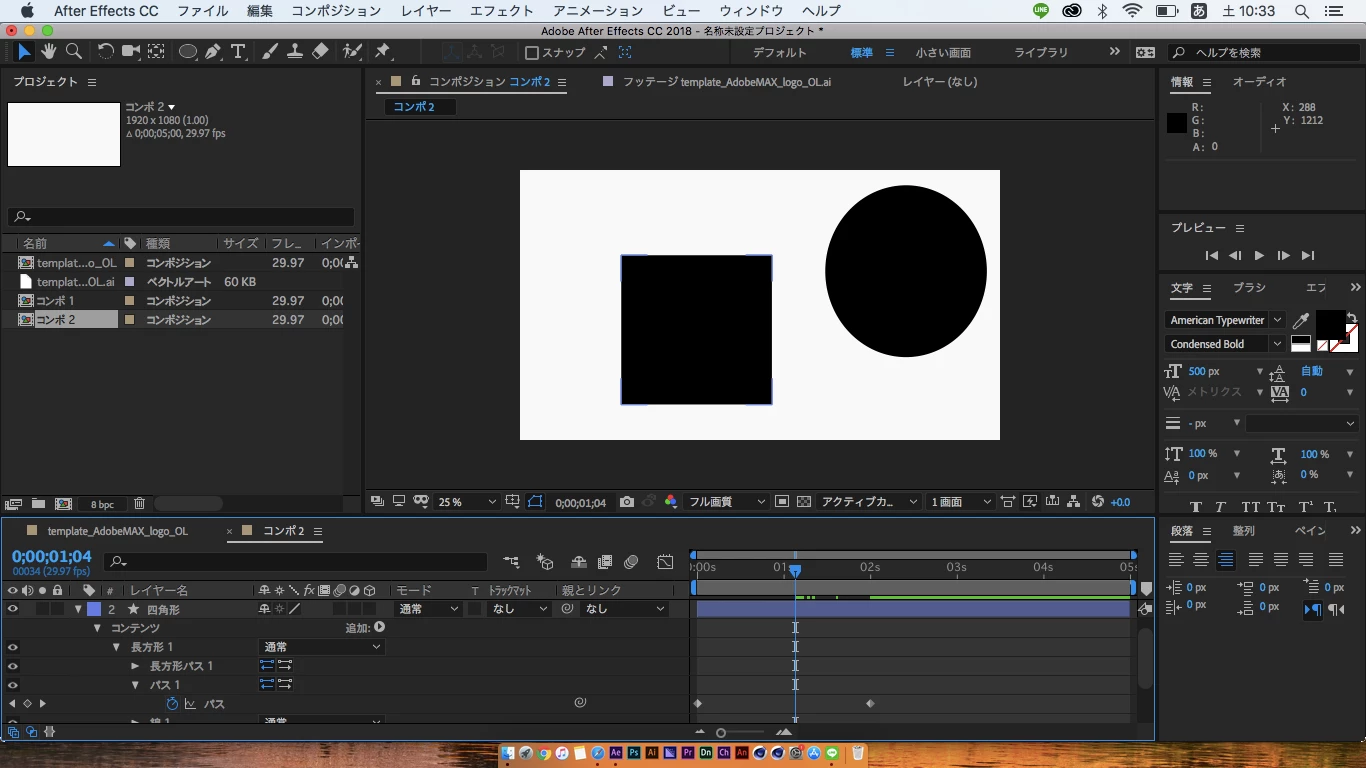Open the エフェクト menu
Screen dimensions: 1366x768
point(501,11)
